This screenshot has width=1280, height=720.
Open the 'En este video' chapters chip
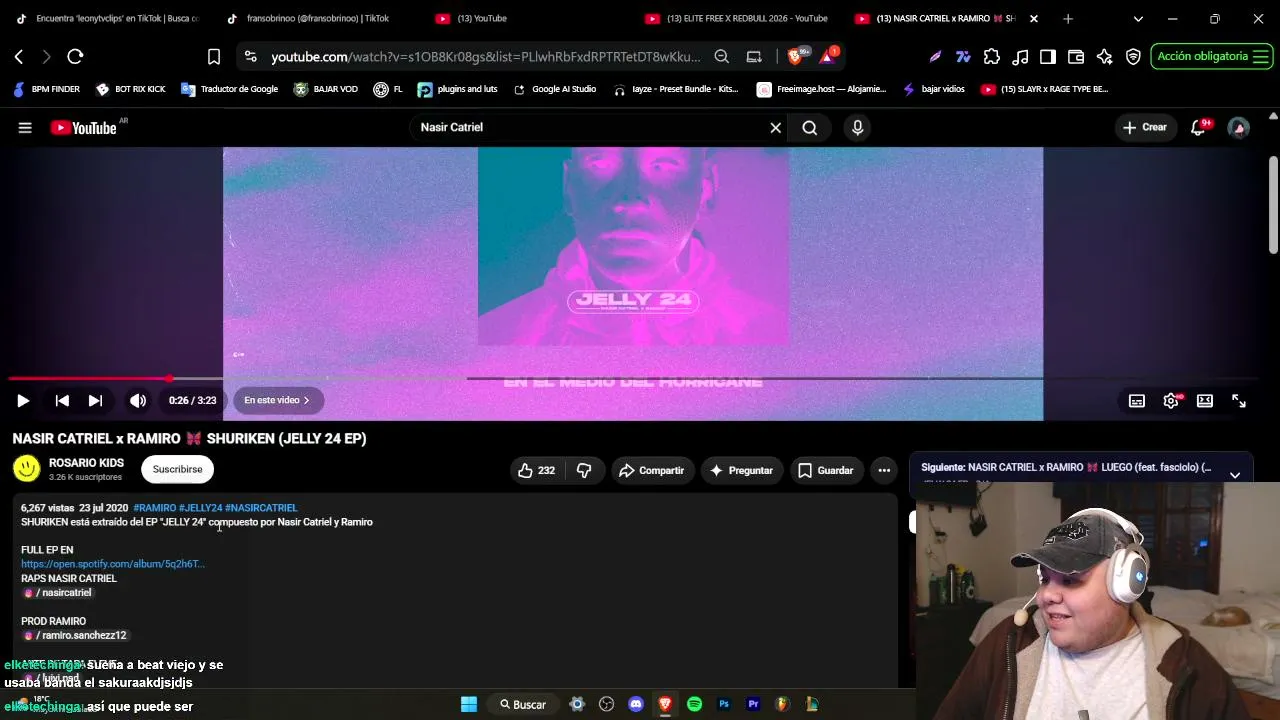[x=277, y=400]
